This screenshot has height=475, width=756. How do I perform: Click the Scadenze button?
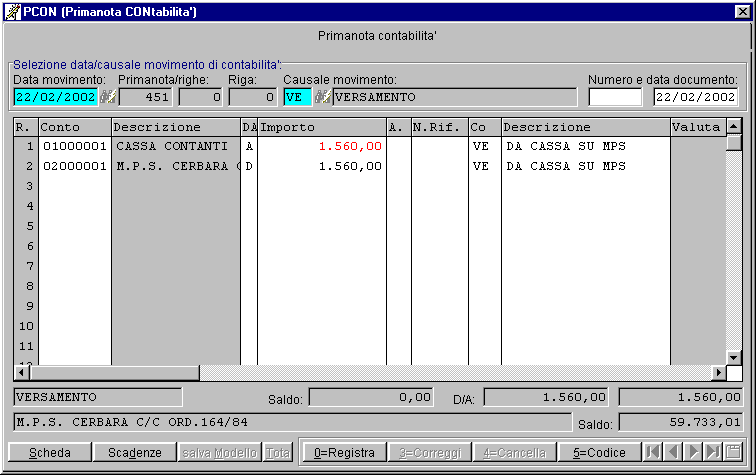pos(135,453)
